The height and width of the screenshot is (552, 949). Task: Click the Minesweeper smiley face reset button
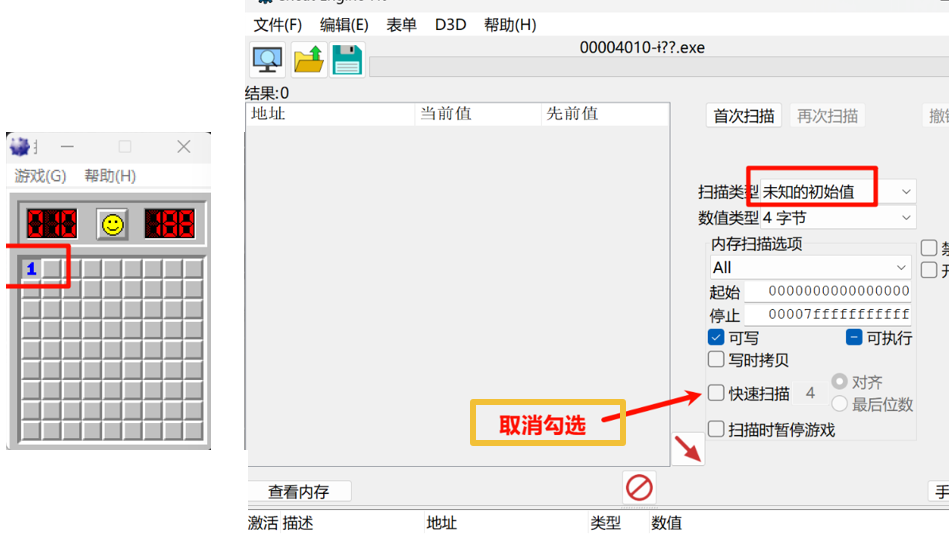point(112,225)
